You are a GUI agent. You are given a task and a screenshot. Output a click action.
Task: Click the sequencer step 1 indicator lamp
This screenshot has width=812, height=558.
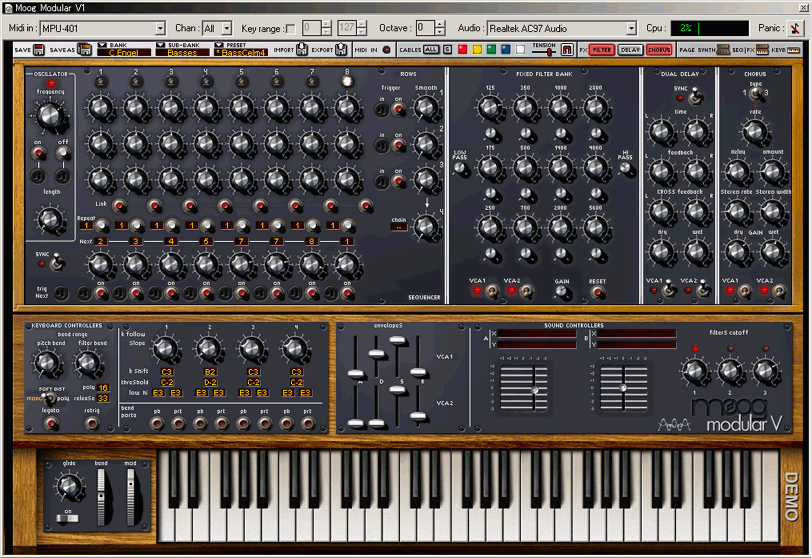click(x=100, y=82)
